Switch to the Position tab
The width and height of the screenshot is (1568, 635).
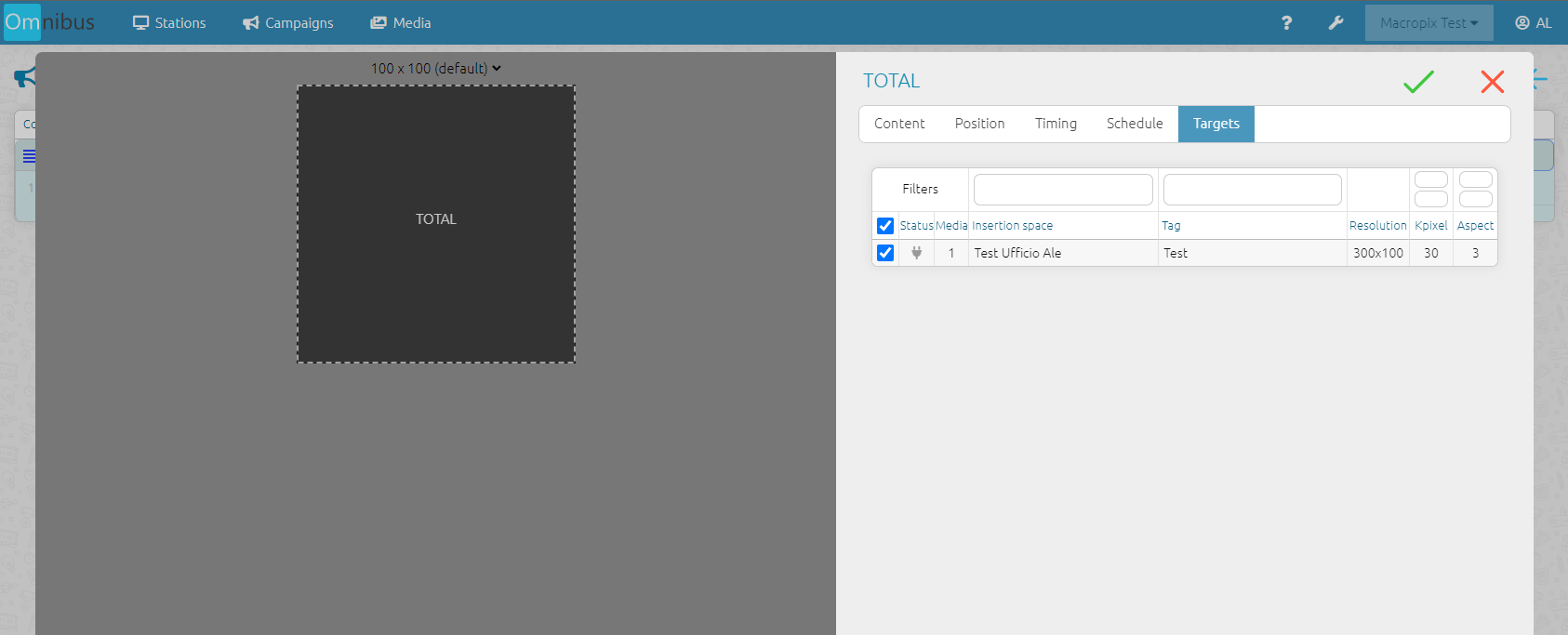pos(979,124)
